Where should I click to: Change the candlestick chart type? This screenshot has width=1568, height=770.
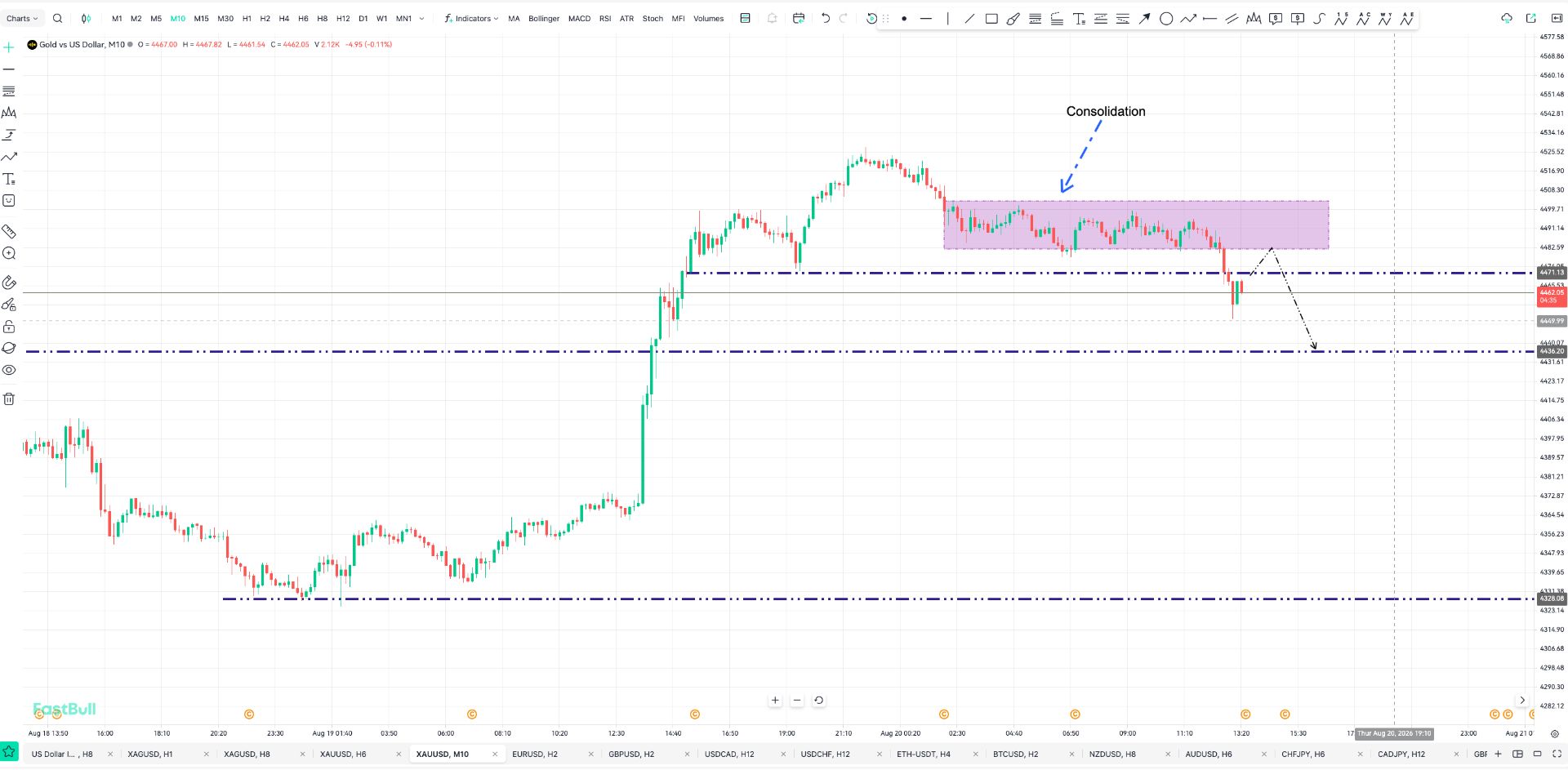click(86, 18)
